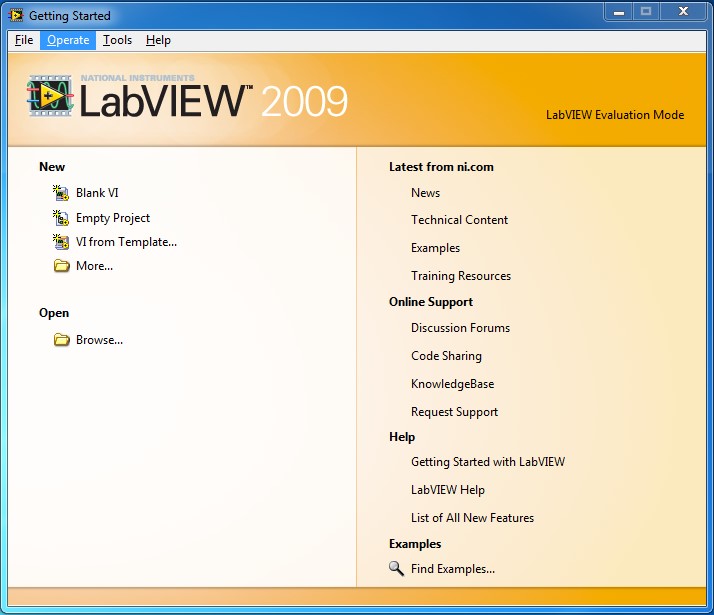The image size is (714, 615).
Task: Close the Getting Started window
Action: [683, 12]
